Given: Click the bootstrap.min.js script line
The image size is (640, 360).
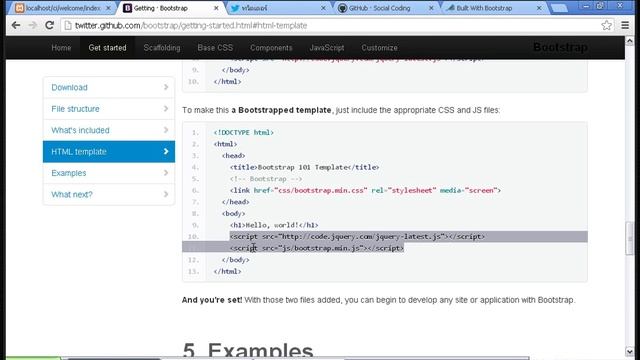Looking at the screenshot, I should (x=317, y=248).
